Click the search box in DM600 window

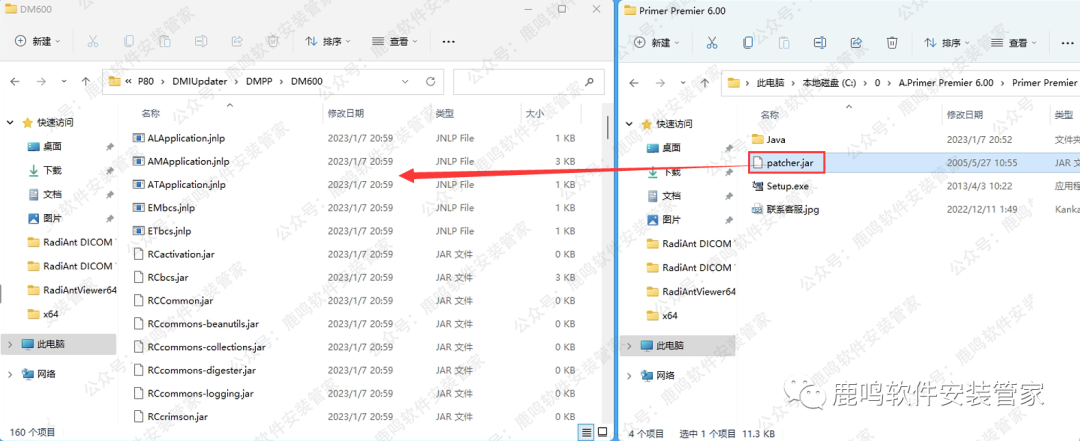click(x=527, y=81)
